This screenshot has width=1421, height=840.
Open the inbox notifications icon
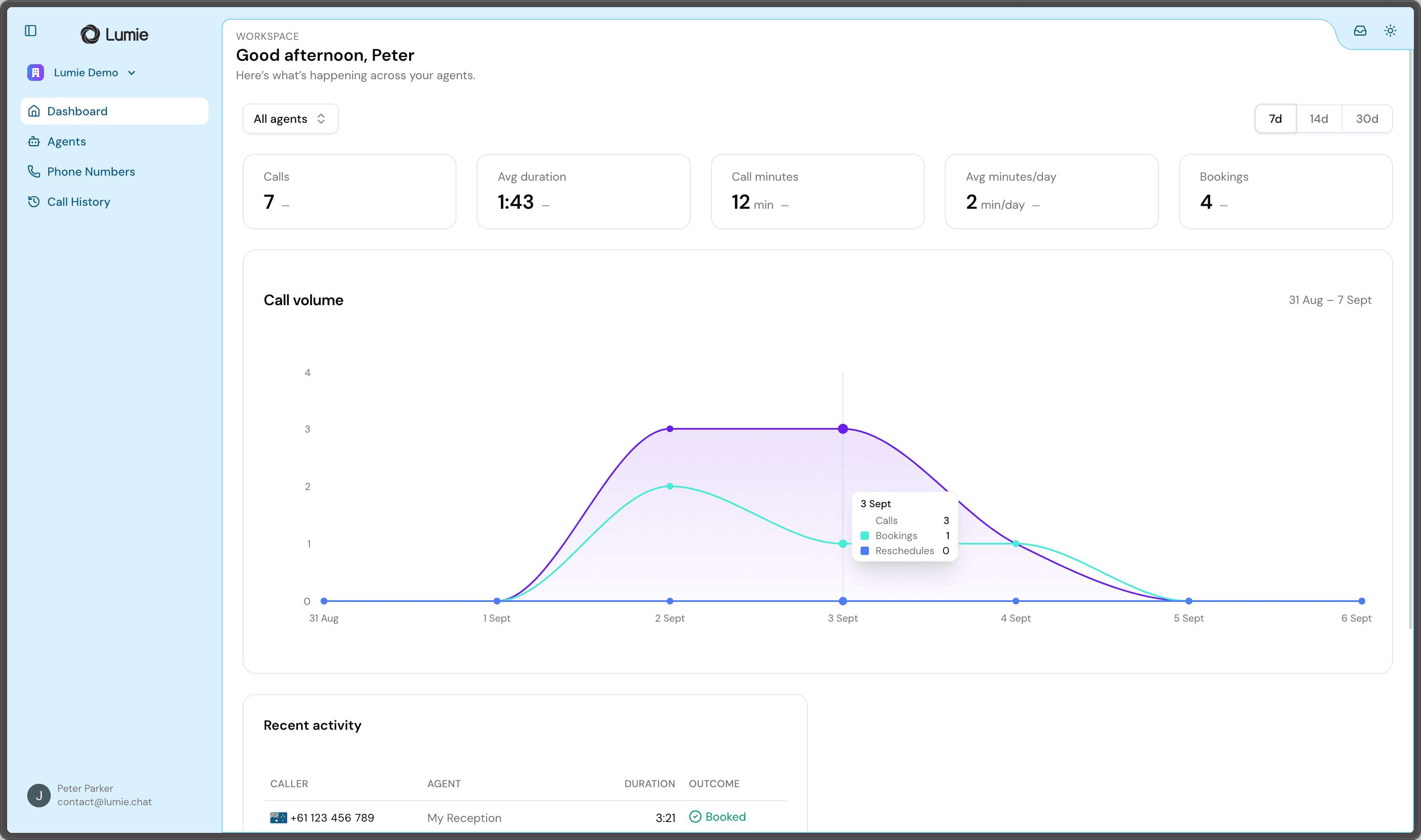1360,31
